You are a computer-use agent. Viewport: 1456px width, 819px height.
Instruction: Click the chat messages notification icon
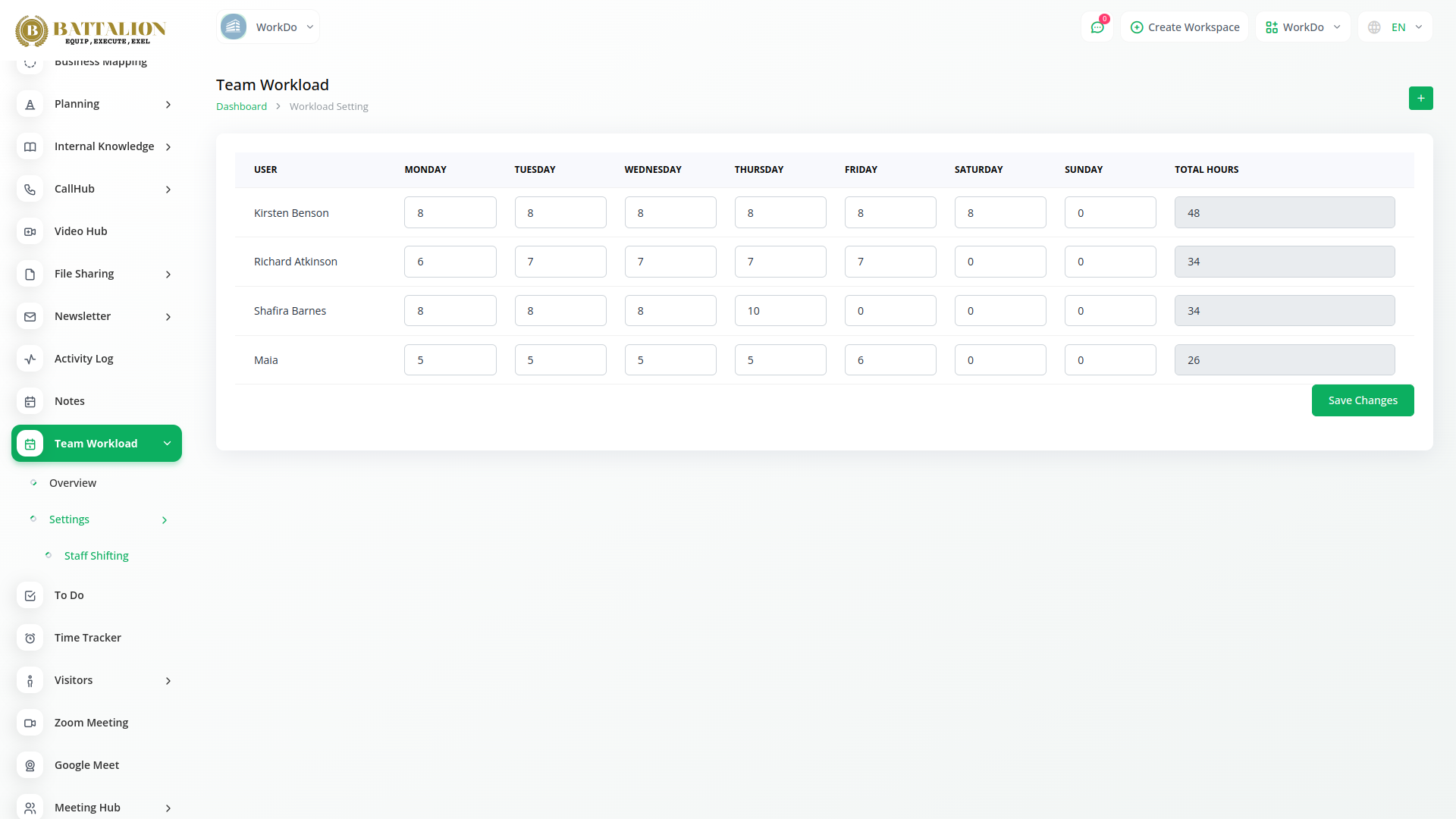pyautogui.click(x=1097, y=27)
